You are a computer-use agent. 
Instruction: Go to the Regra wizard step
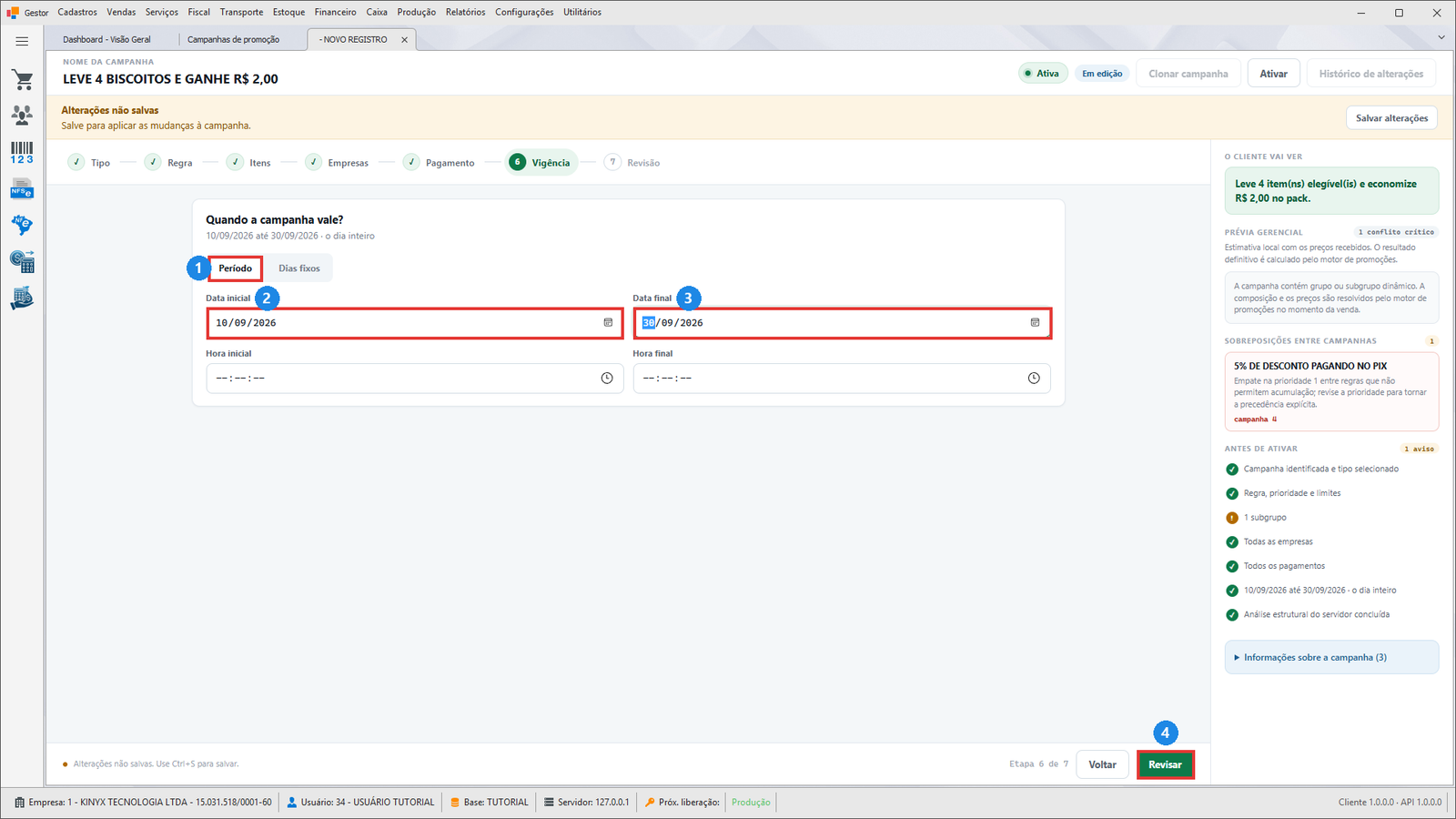pos(168,163)
